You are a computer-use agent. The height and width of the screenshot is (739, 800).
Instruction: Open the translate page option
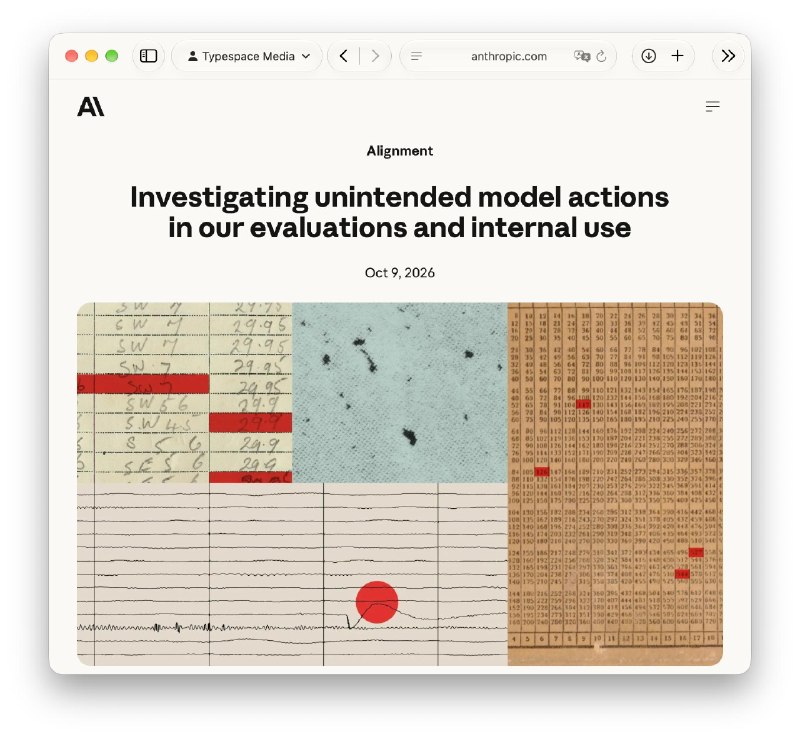(x=582, y=56)
